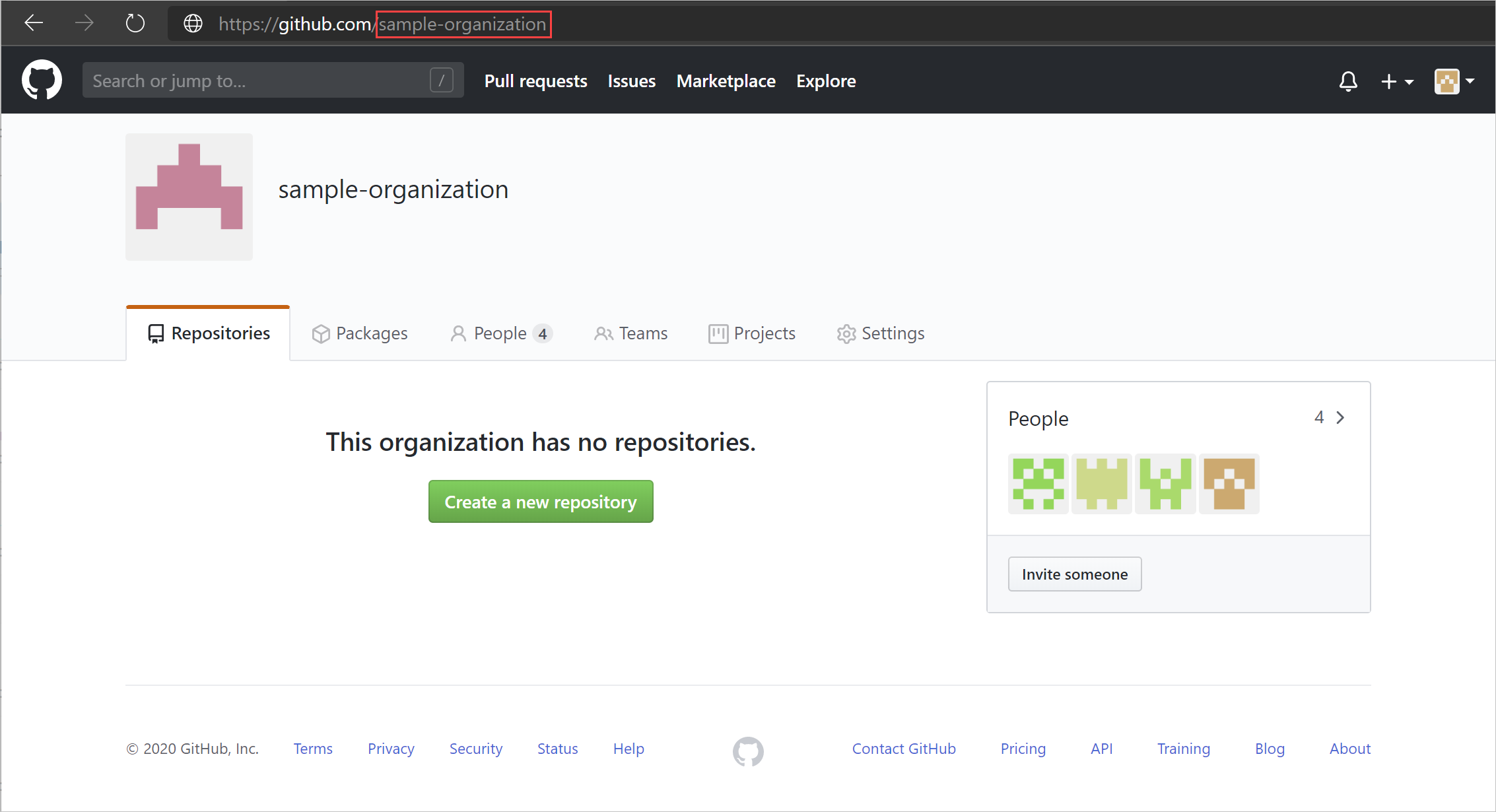Click the Terms footer link
The height and width of the screenshot is (812, 1496).
coord(314,749)
